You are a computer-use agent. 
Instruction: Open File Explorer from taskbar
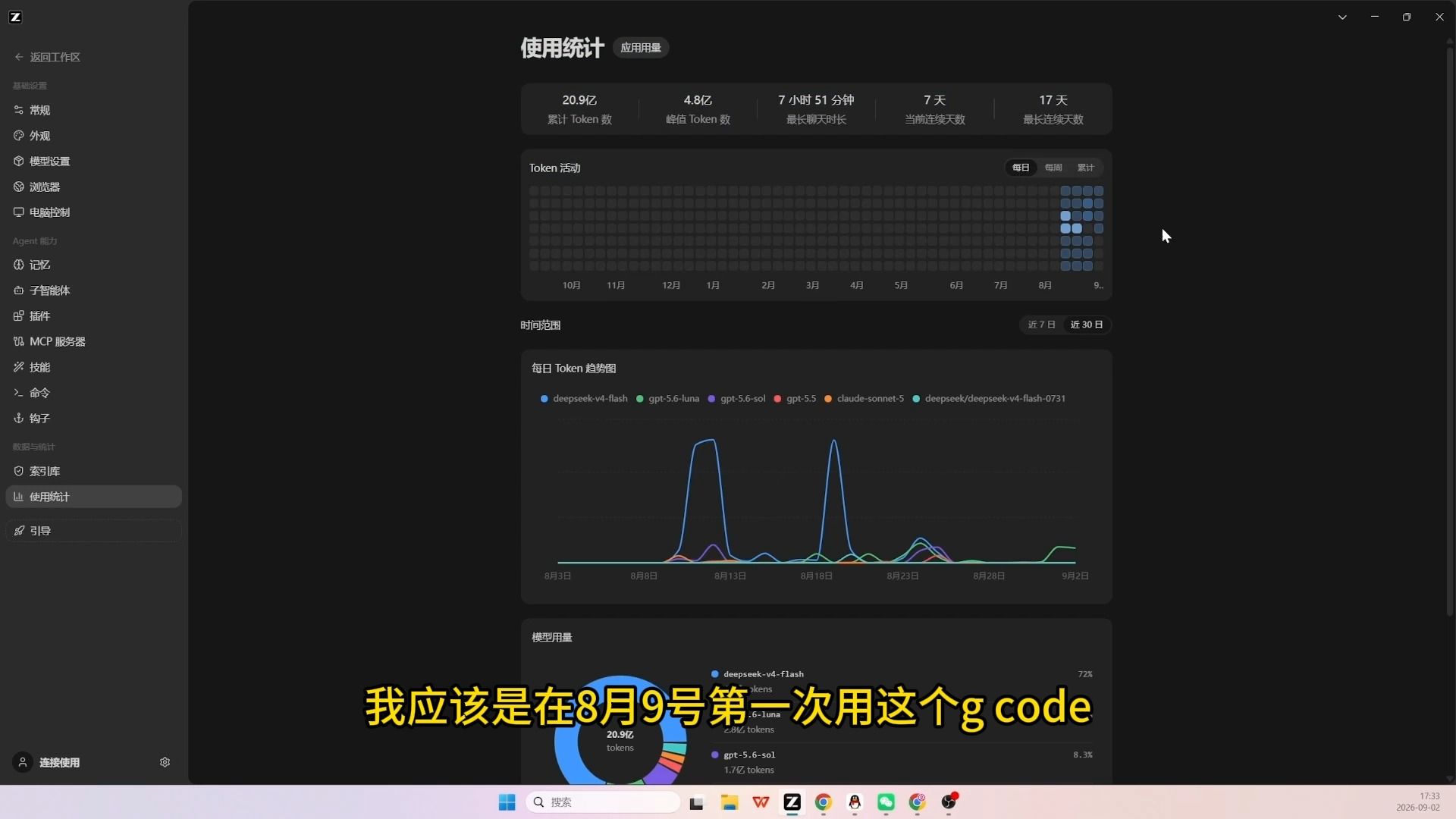pos(730,802)
